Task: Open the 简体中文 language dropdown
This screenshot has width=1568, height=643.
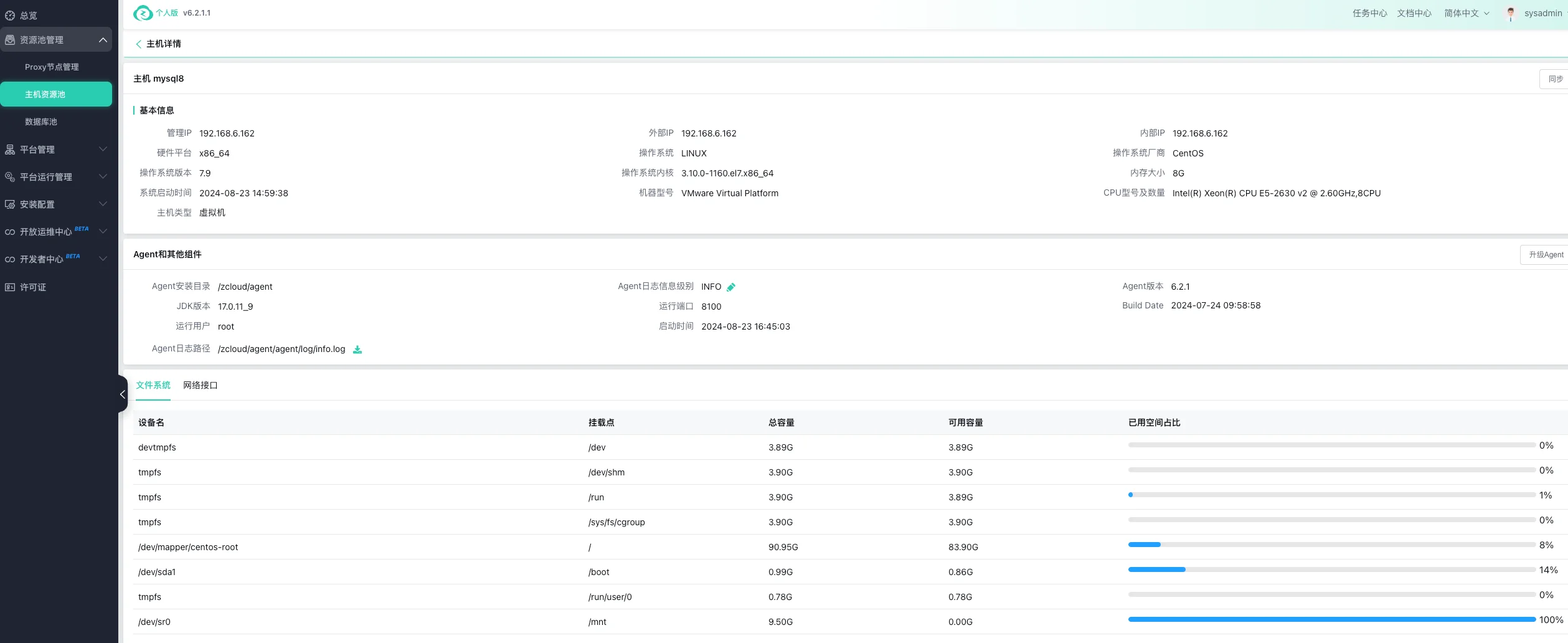Action: pyautogui.click(x=1466, y=14)
